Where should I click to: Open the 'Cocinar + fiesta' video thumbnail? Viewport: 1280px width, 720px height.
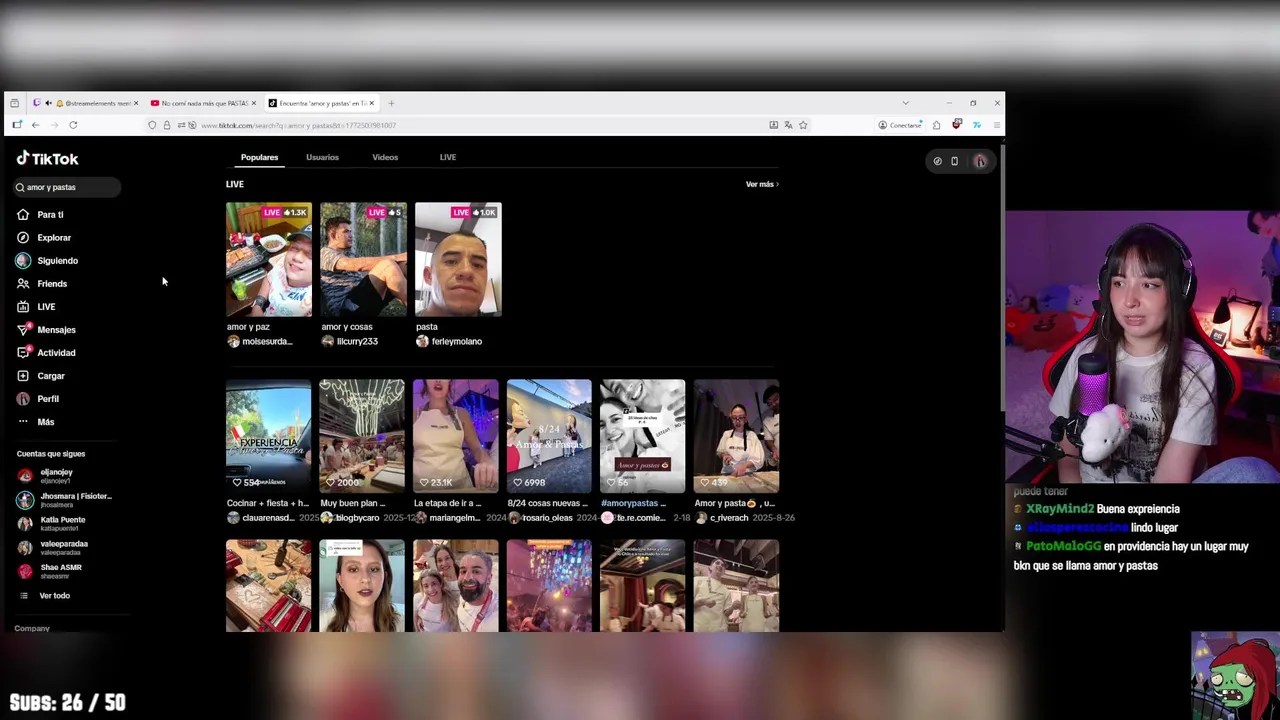pyautogui.click(x=268, y=436)
